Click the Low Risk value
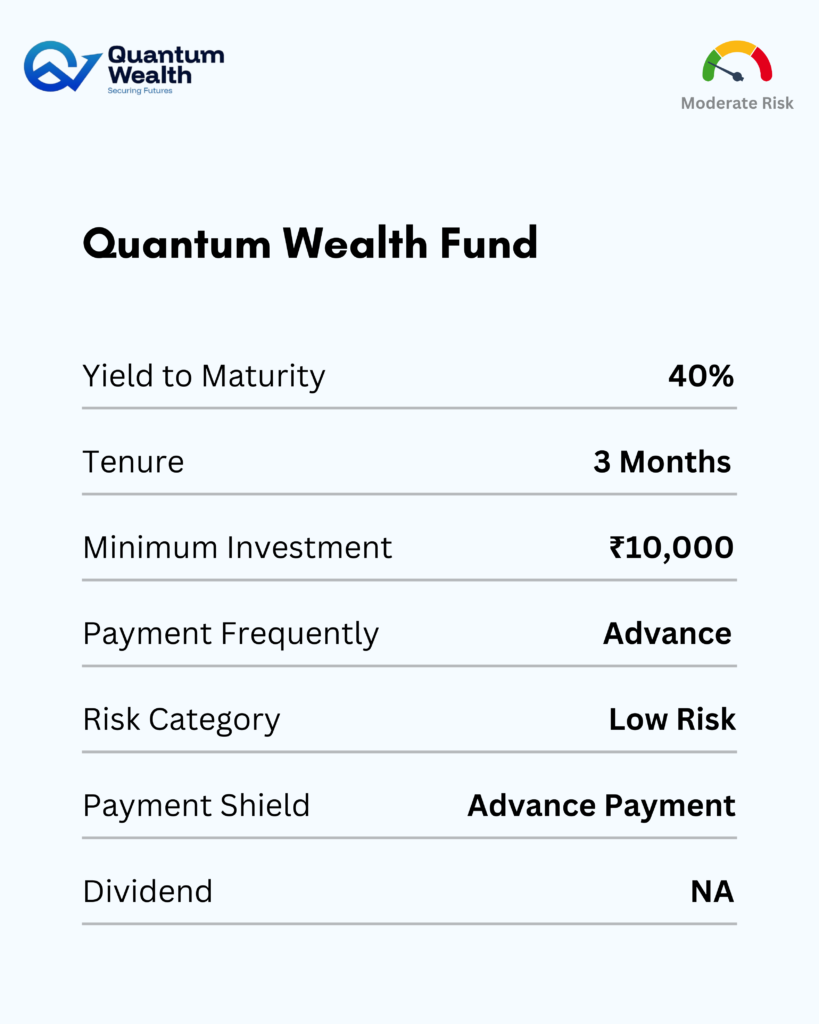 click(672, 720)
